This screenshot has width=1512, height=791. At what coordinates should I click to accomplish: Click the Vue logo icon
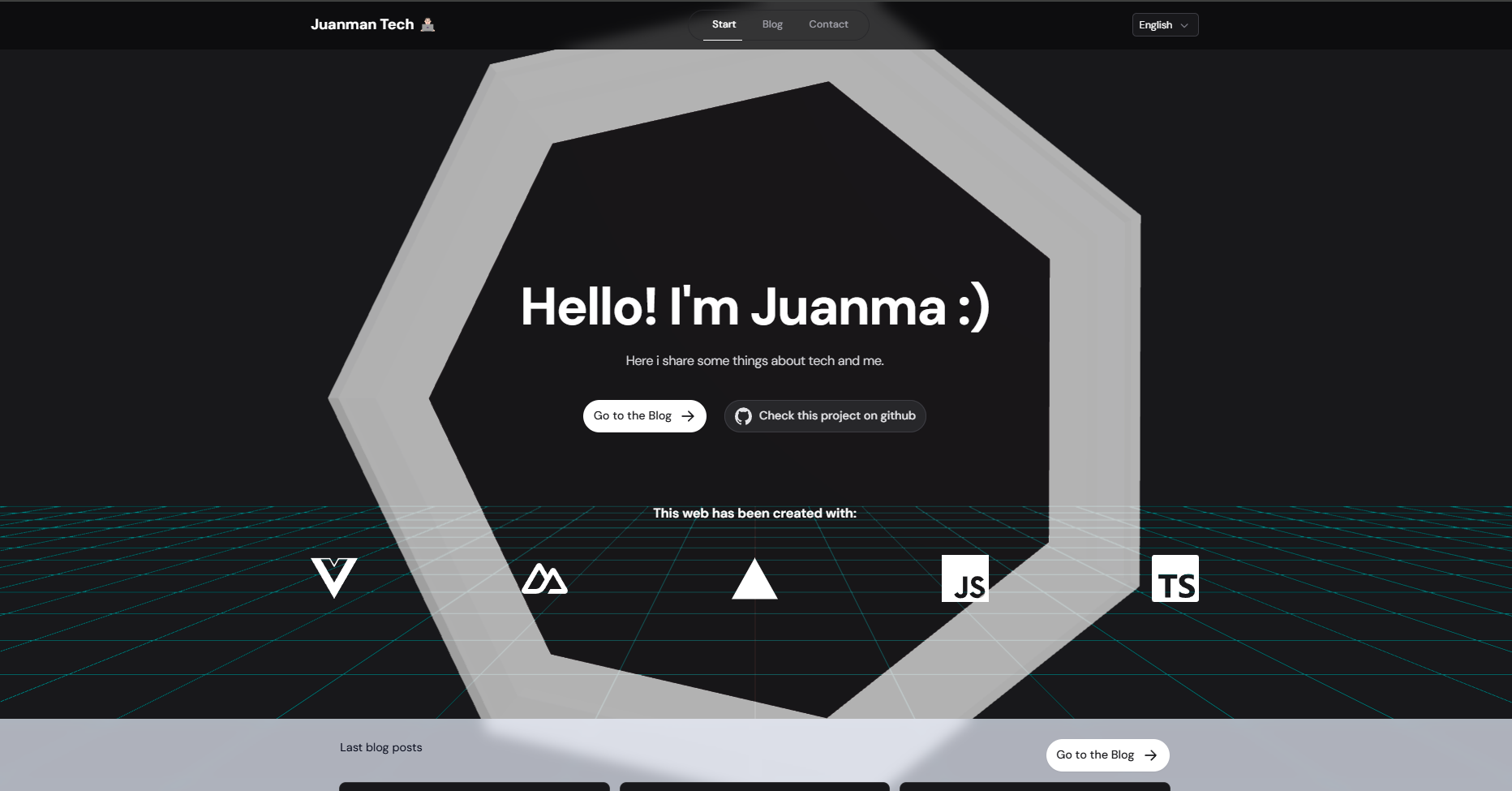point(333,578)
